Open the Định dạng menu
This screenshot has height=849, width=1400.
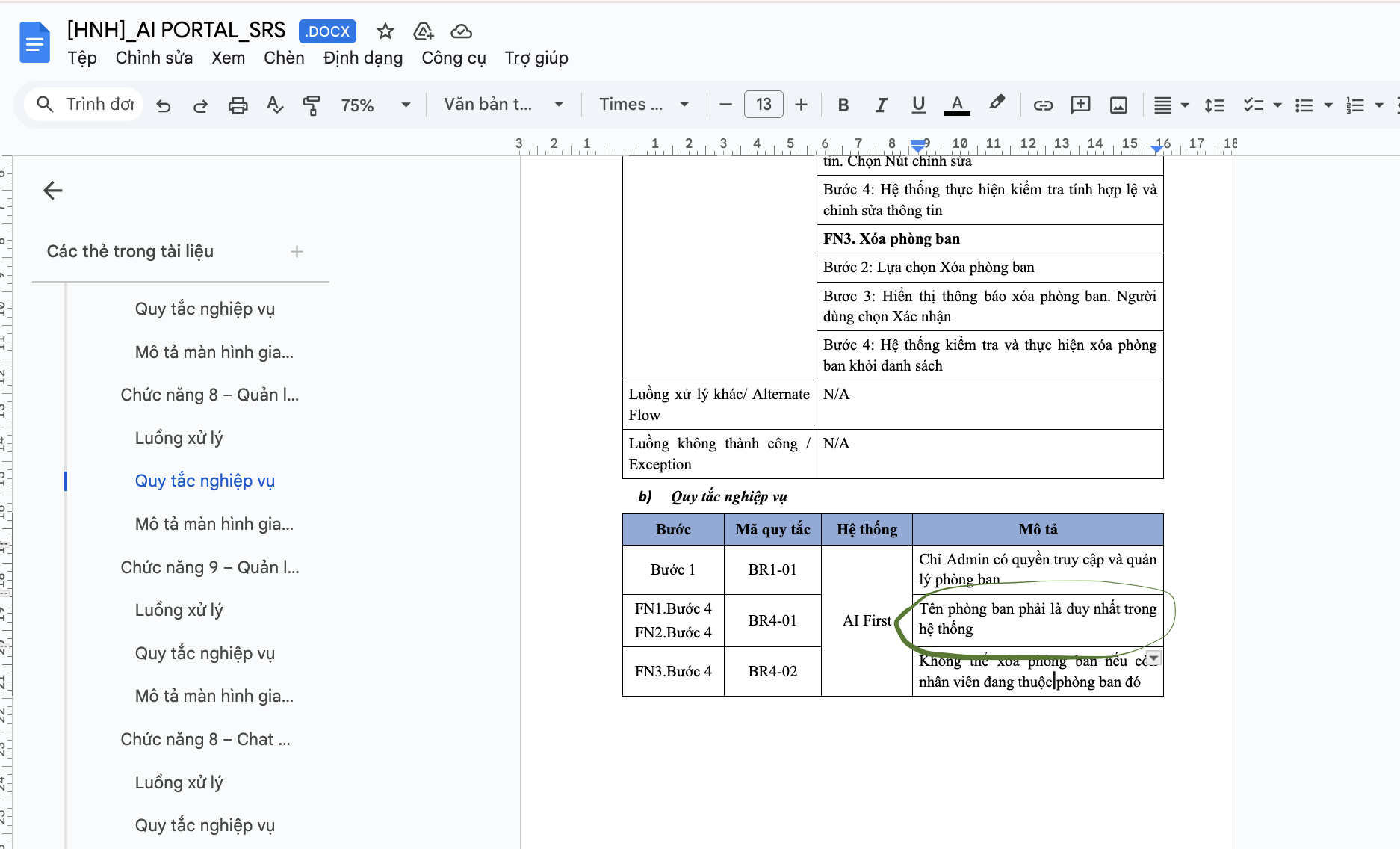tap(362, 58)
